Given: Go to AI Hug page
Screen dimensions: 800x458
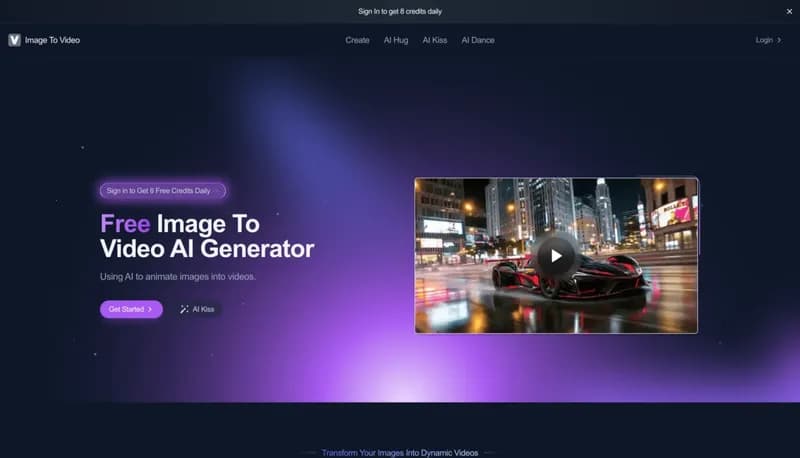Looking at the screenshot, I should (396, 40).
